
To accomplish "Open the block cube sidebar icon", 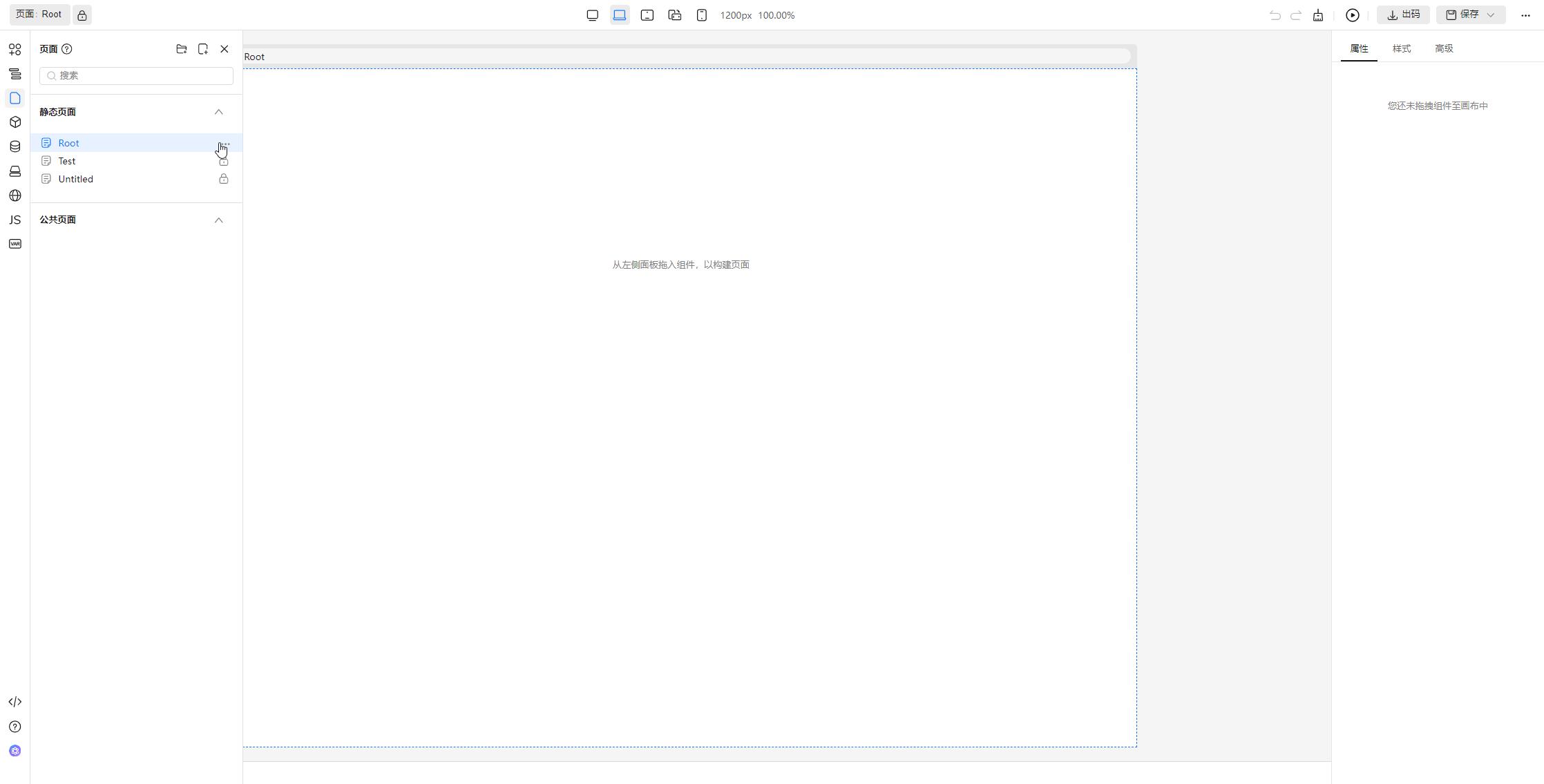I will pyautogui.click(x=15, y=122).
